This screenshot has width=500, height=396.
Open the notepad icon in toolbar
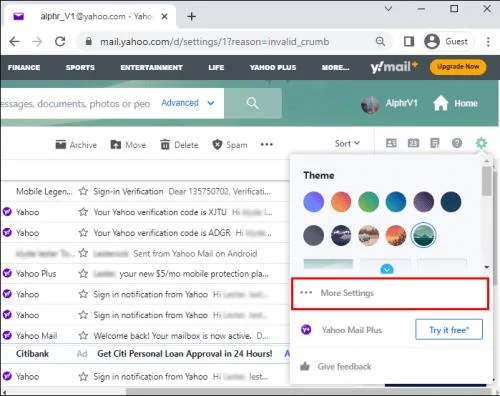tap(435, 143)
